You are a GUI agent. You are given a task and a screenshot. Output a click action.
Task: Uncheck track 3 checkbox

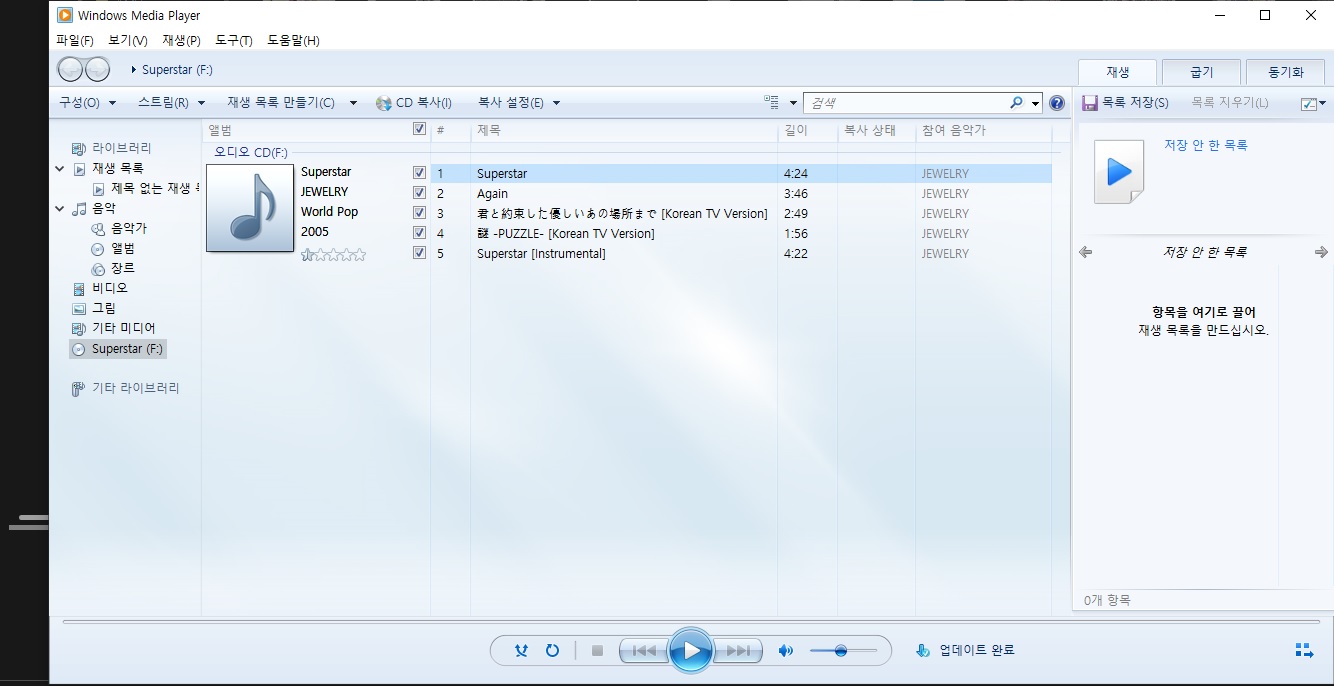point(419,213)
